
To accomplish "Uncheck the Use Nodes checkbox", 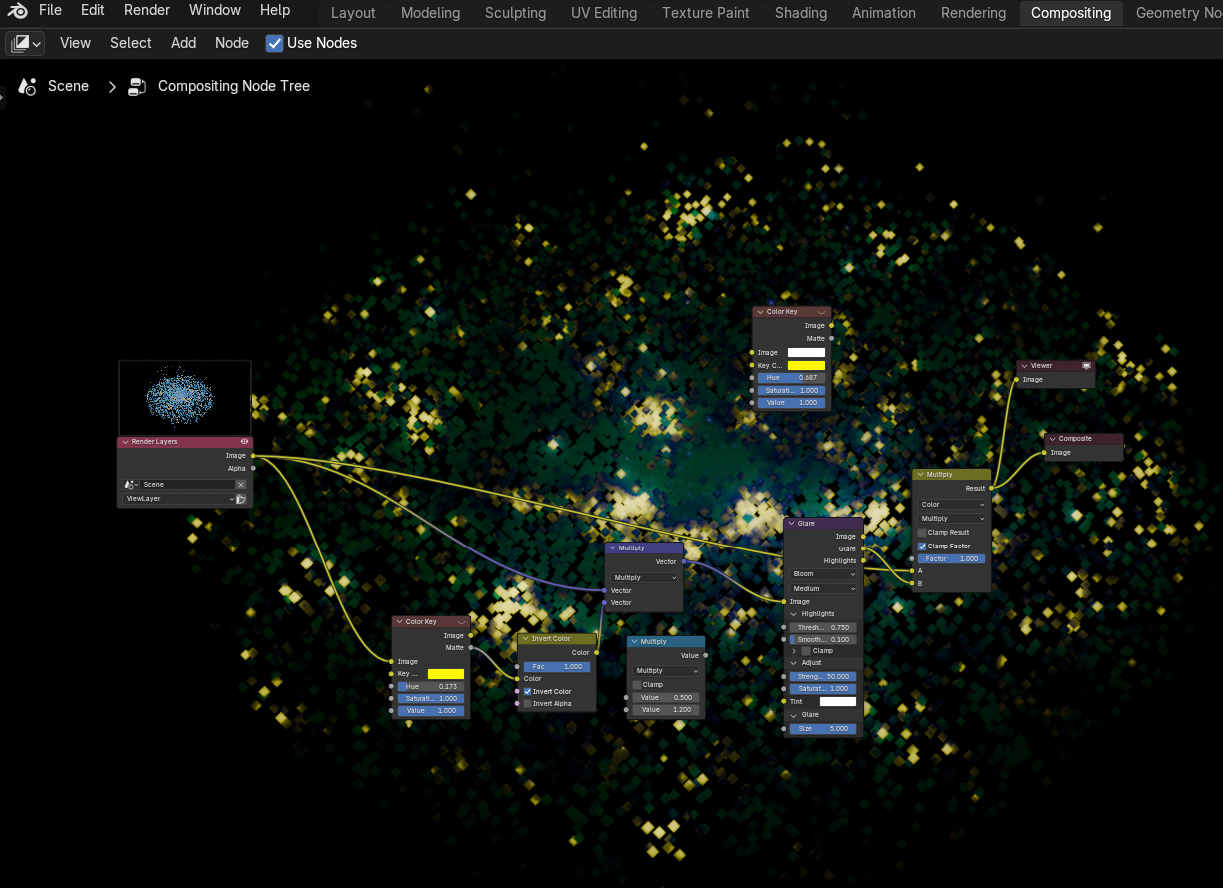I will [274, 43].
